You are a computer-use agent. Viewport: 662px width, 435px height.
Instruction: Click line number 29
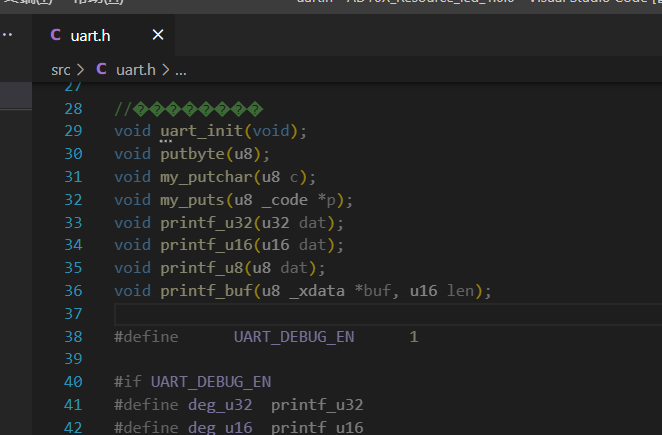point(73,131)
